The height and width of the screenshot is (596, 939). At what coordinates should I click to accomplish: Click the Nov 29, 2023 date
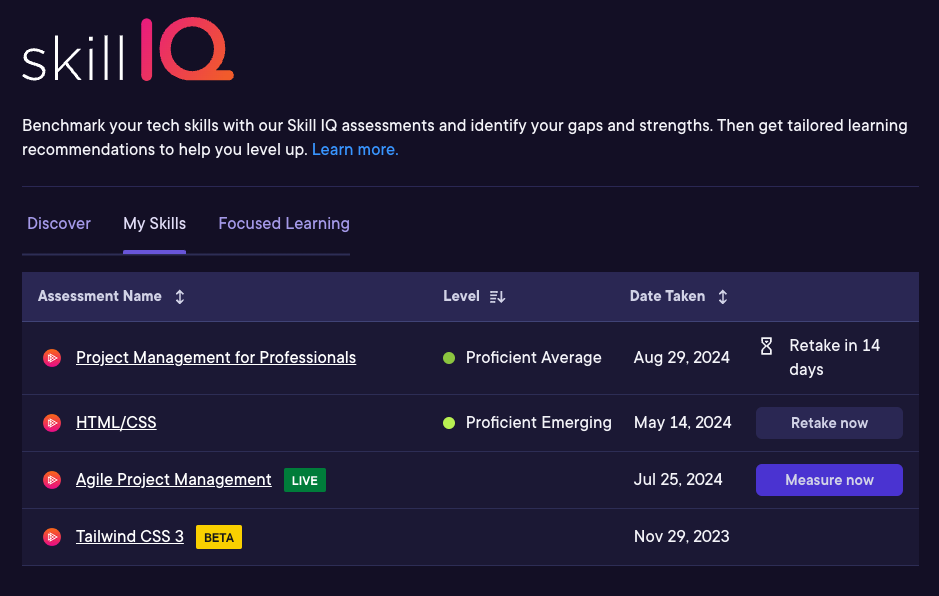click(x=681, y=536)
